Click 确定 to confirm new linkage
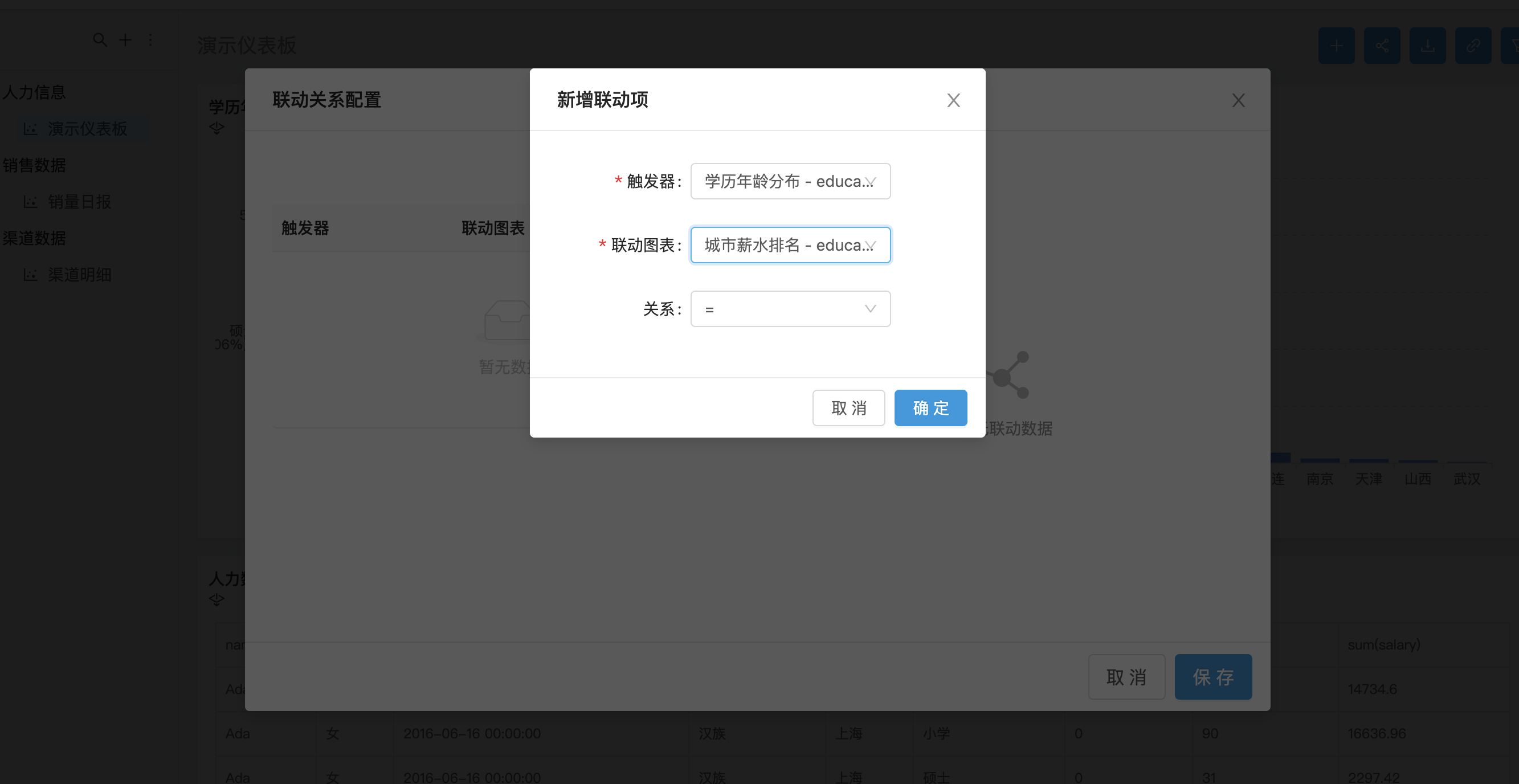 930,408
